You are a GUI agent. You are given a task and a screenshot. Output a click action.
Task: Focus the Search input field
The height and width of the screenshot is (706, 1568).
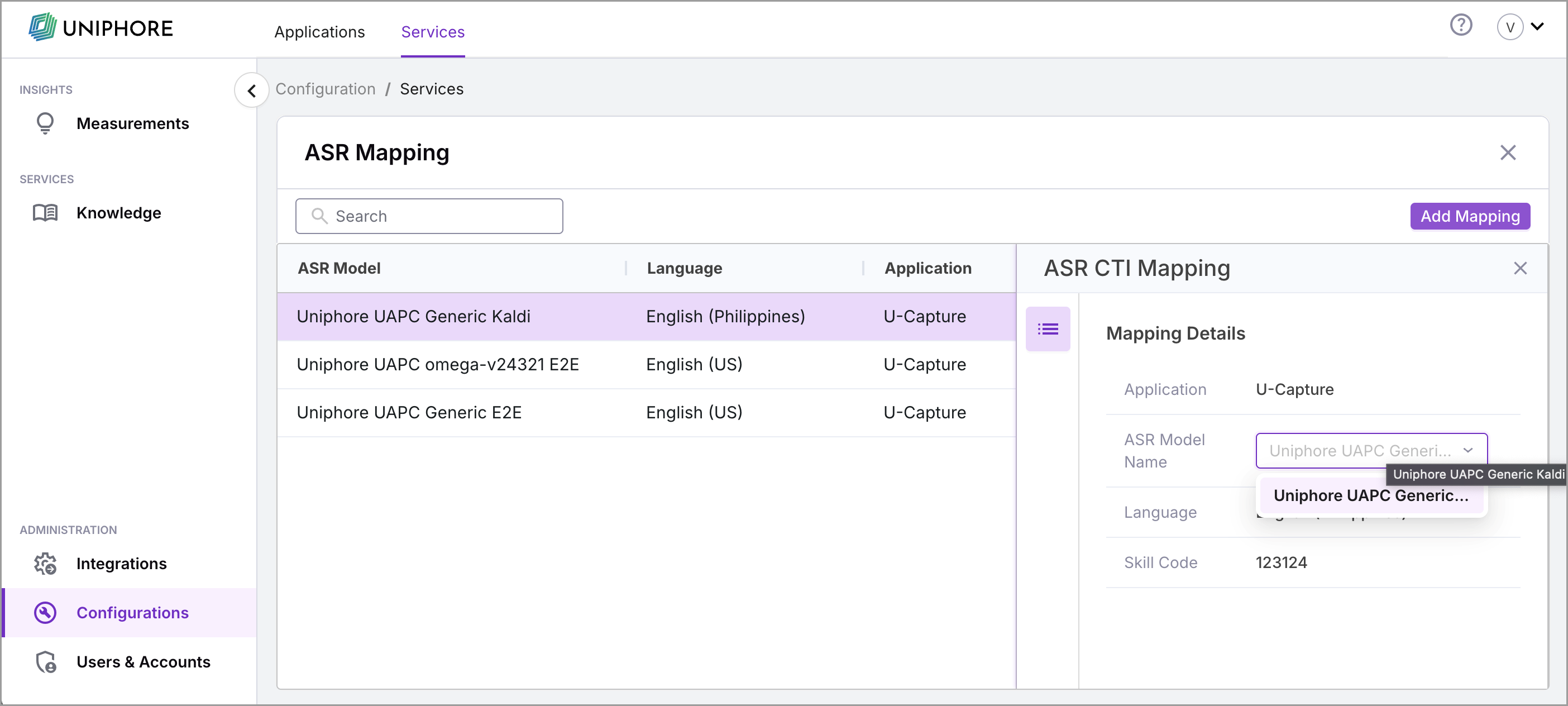coord(429,216)
